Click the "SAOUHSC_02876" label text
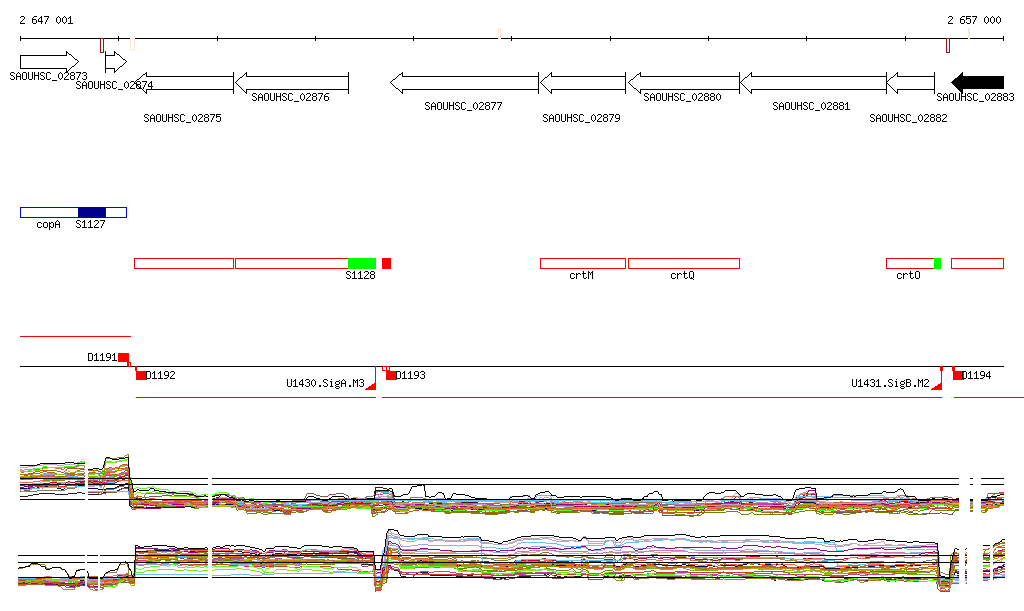 click(291, 97)
